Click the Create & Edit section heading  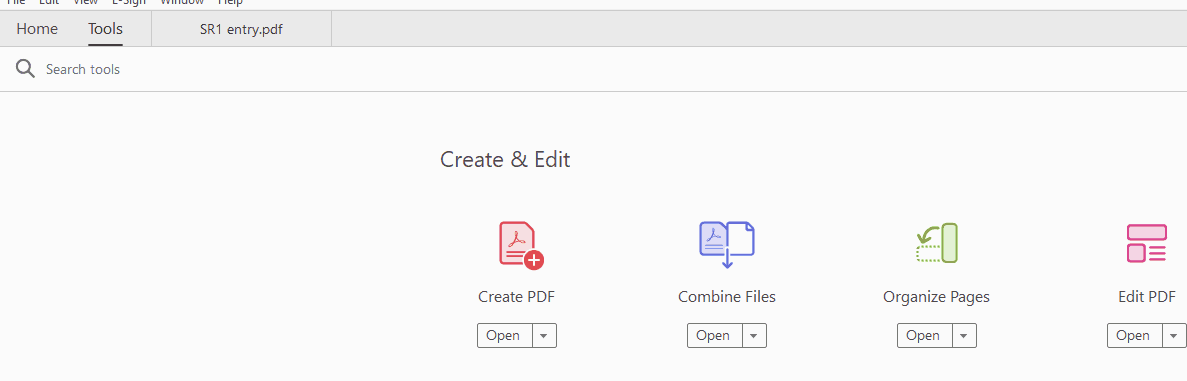[x=506, y=160]
